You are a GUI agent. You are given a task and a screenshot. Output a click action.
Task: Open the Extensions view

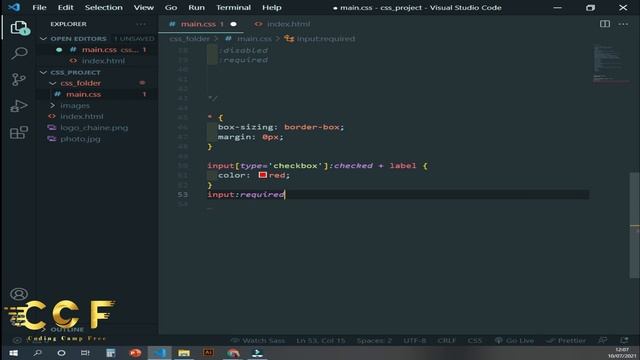coord(19,132)
